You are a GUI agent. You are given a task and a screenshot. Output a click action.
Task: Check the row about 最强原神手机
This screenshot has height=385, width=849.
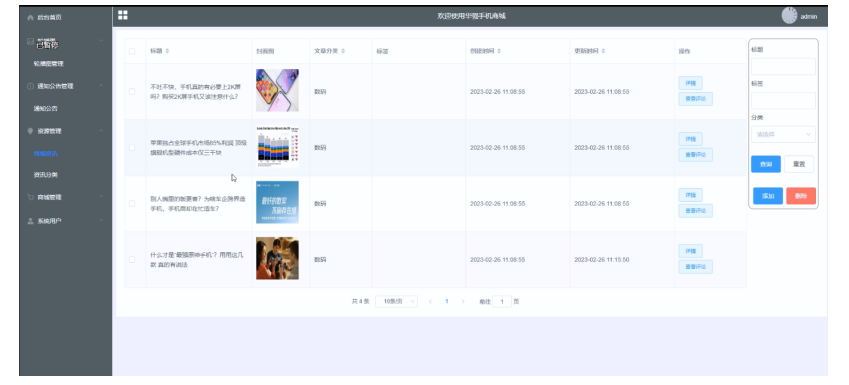click(x=132, y=259)
